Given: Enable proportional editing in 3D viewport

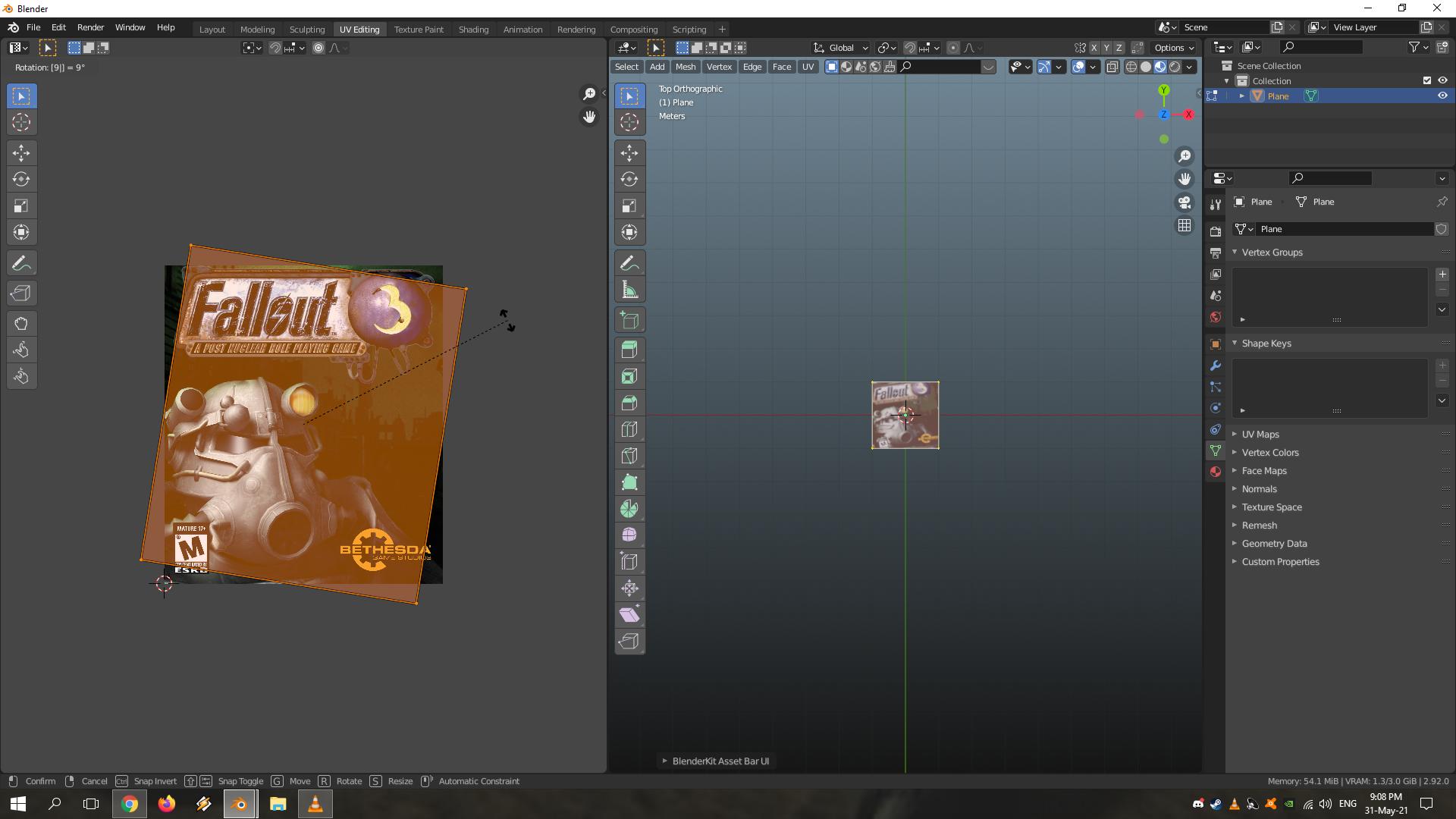Looking at the screenshot, I should pyautogui.click(x=953, y=48).
